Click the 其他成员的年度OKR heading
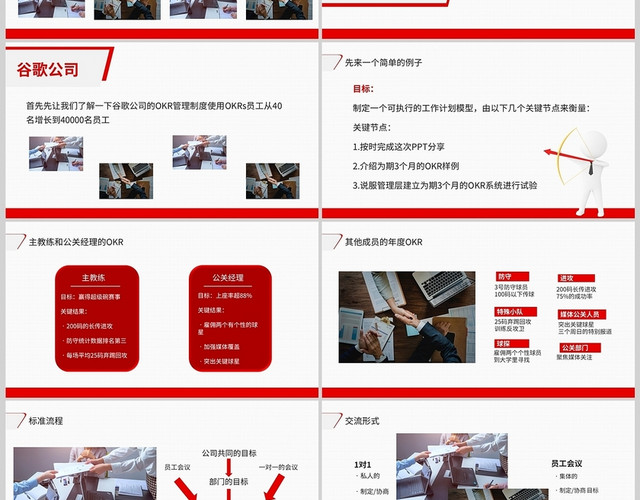 pos(384,242)
